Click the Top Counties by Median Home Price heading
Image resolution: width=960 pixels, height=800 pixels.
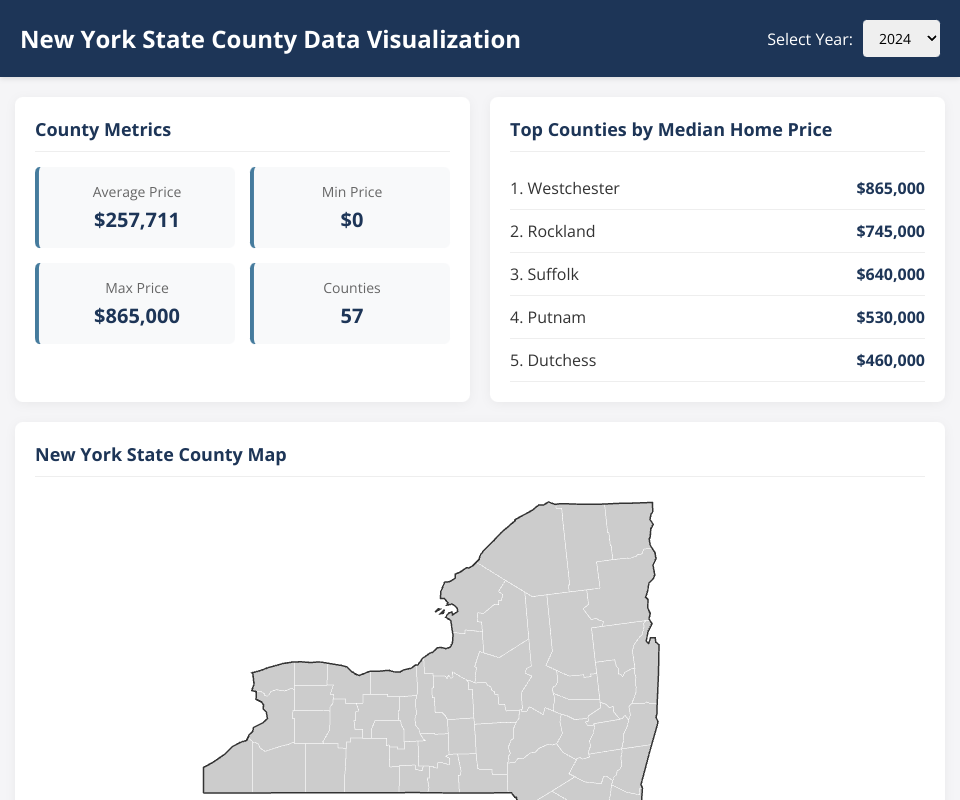(x=670, y=129)
